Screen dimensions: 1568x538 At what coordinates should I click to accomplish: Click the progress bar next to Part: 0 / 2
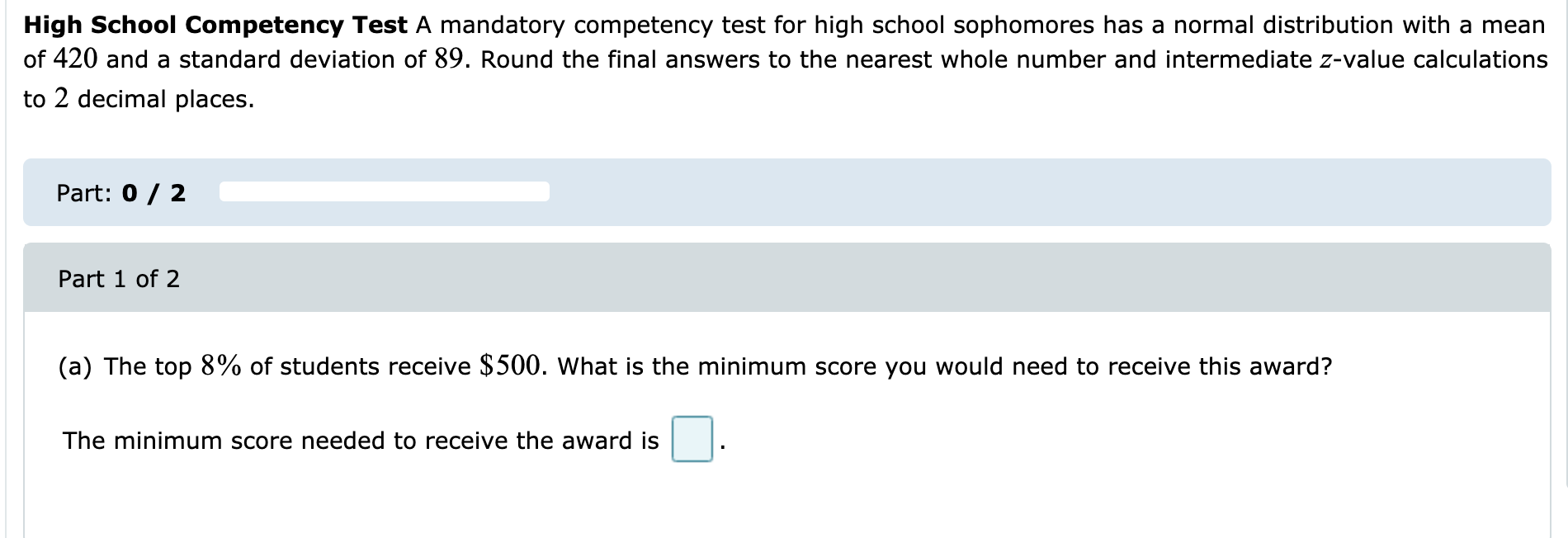click(x=384, y=191)
